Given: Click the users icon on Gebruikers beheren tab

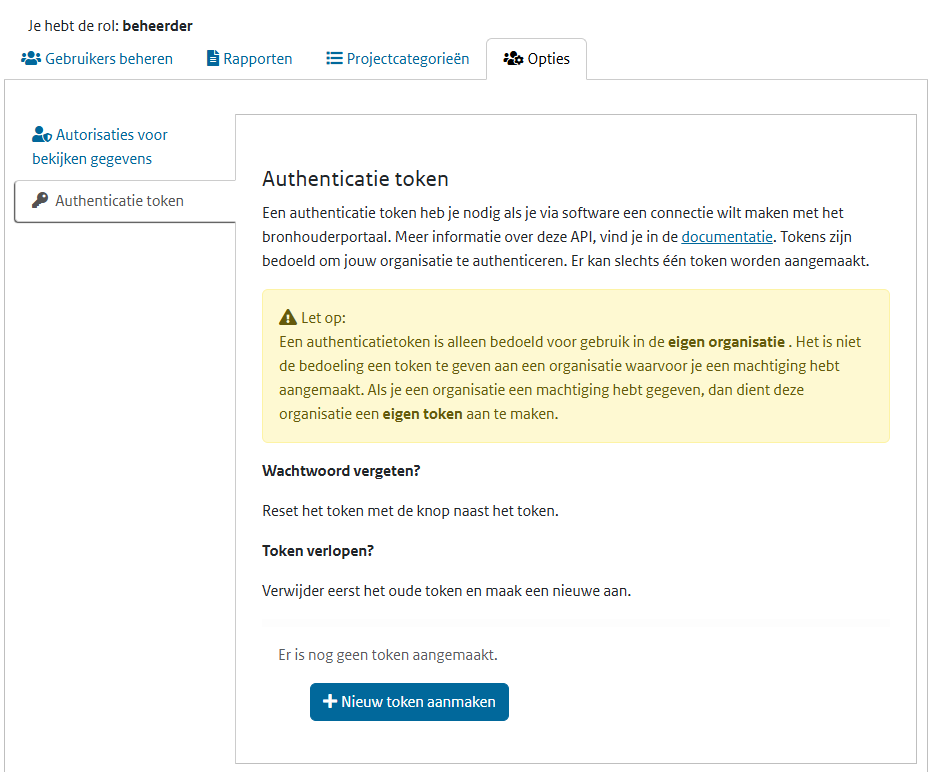Looking at the screenshot, I should tap(31, 59).
